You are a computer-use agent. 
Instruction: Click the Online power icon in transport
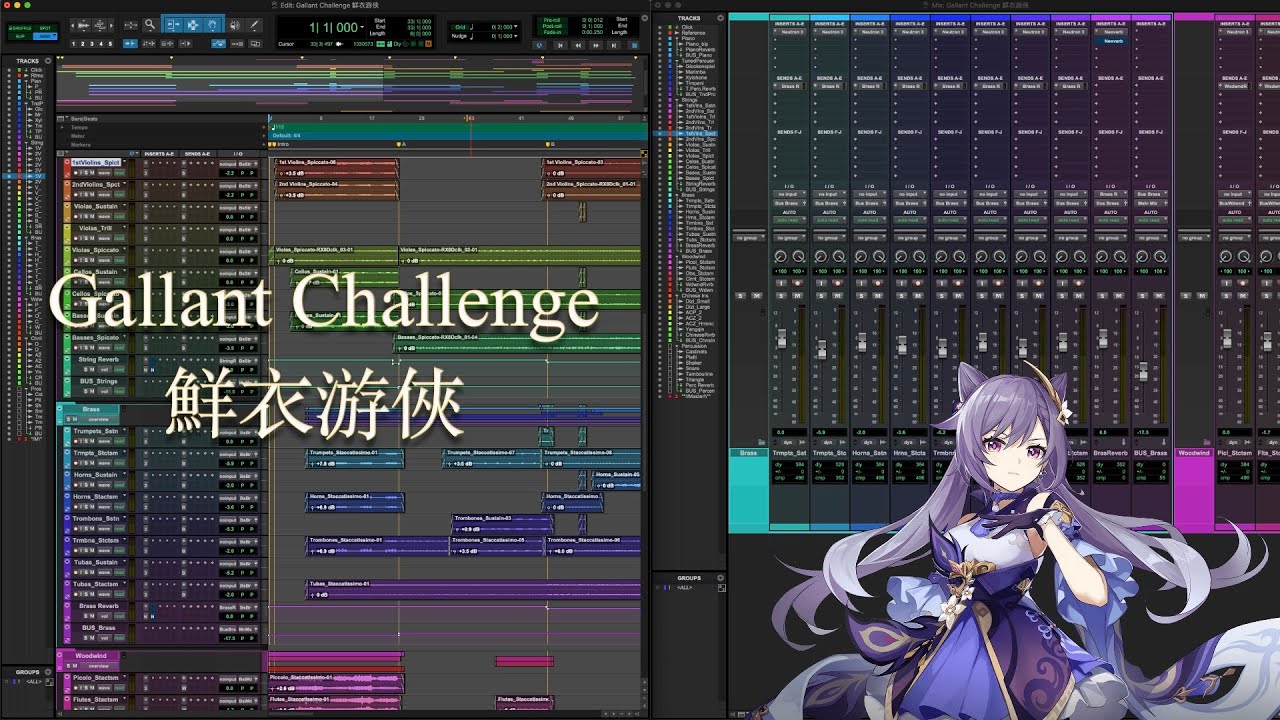pos(540,45)
